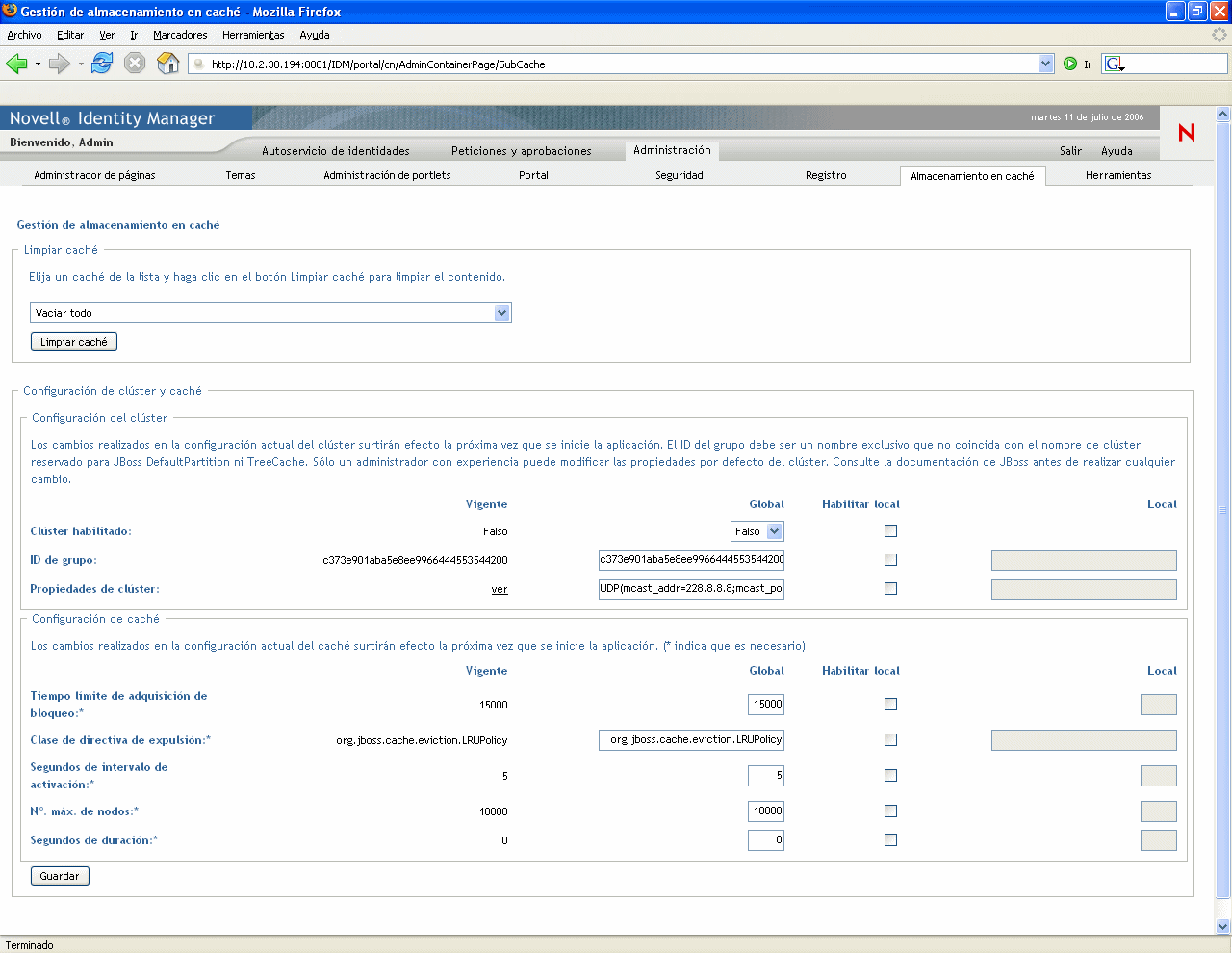Click the Google search engine icon
This screenshot has width=1232, height=953.
pos(1114,64)
